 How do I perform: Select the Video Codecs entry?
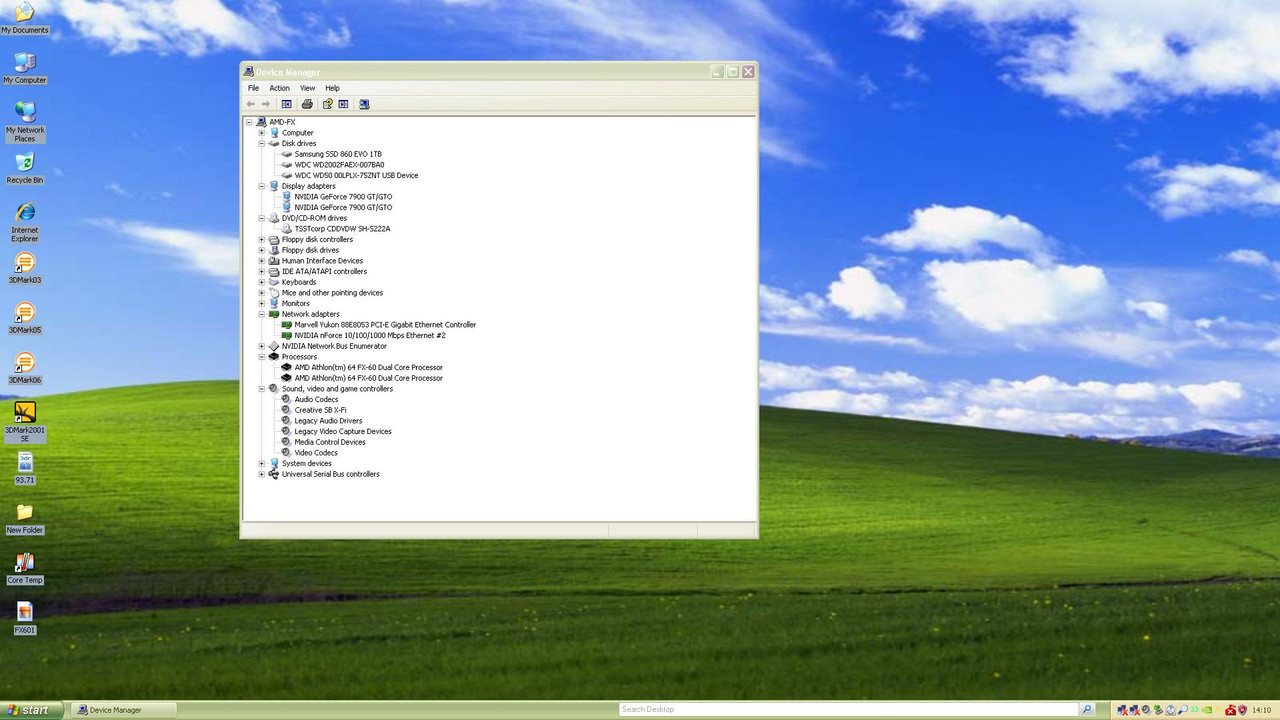tap(316, 453)
